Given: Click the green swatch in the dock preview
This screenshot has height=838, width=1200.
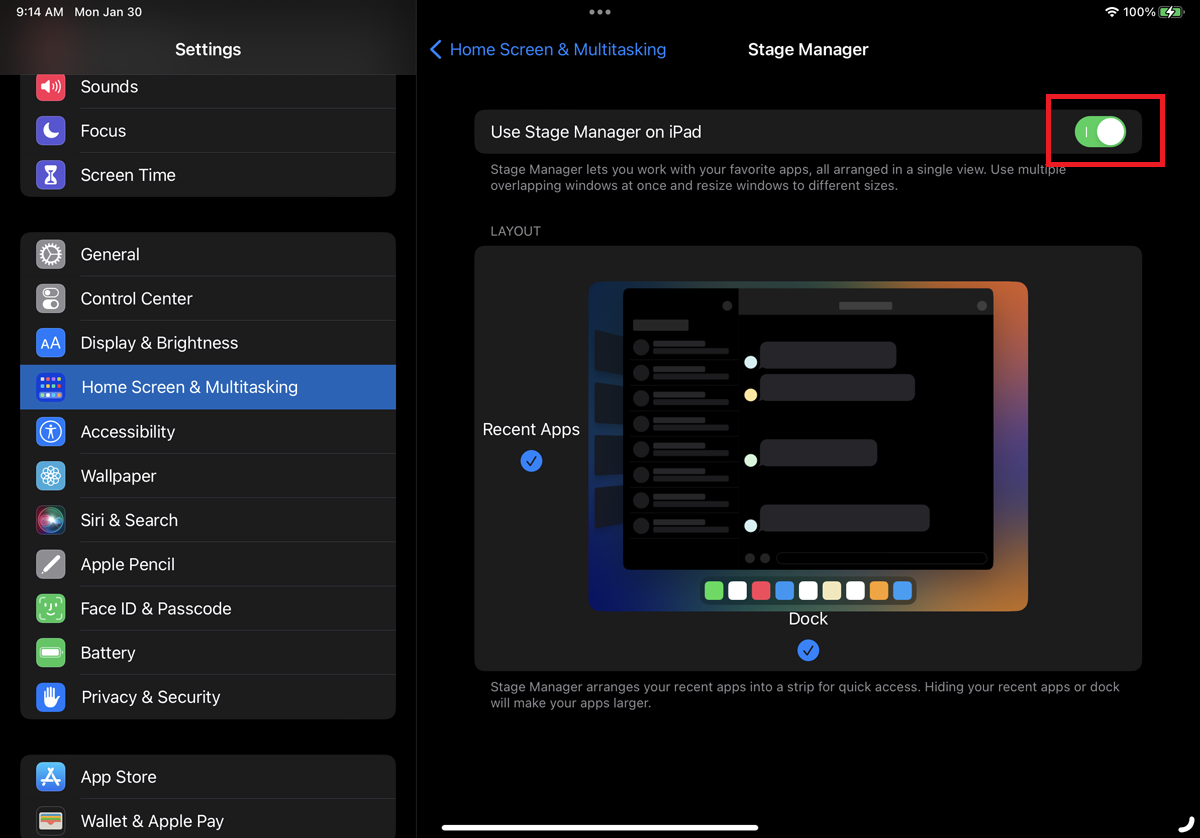Looking at the screenshot, I should click(714, 591).
